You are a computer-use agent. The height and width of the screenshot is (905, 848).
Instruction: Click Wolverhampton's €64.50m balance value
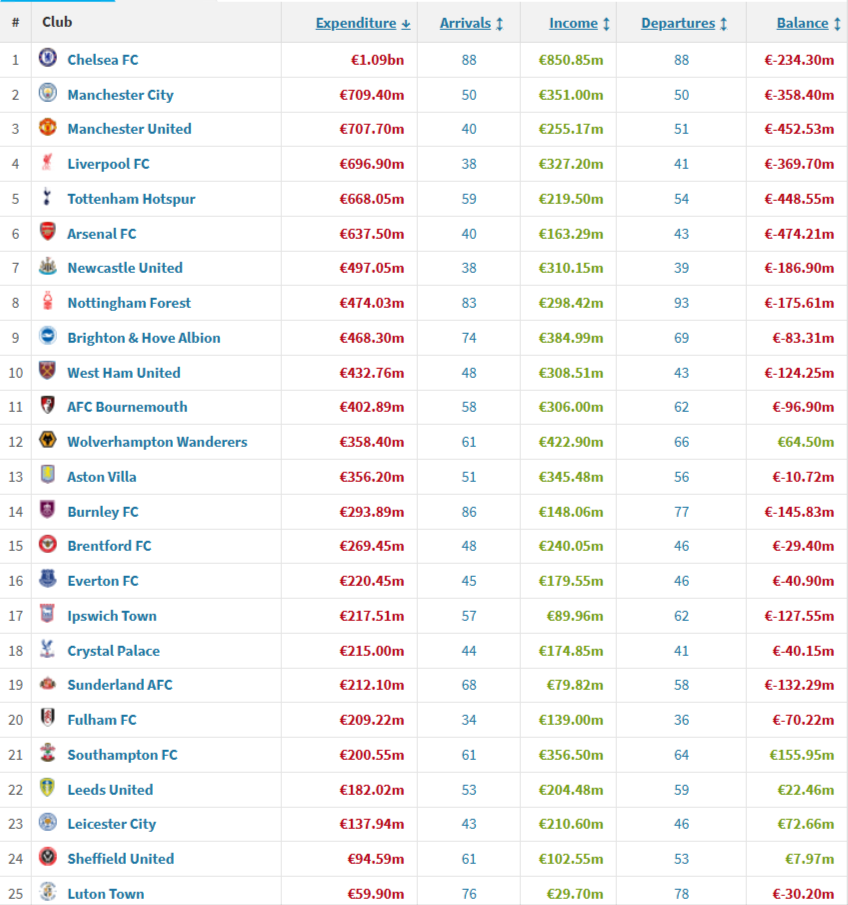pos(806,442)
